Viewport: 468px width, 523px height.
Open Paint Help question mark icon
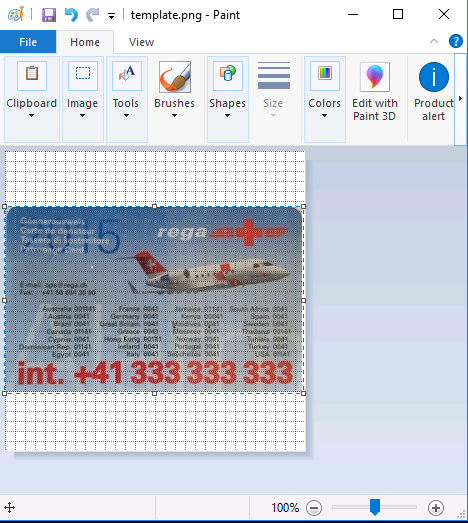coord(456,41)
